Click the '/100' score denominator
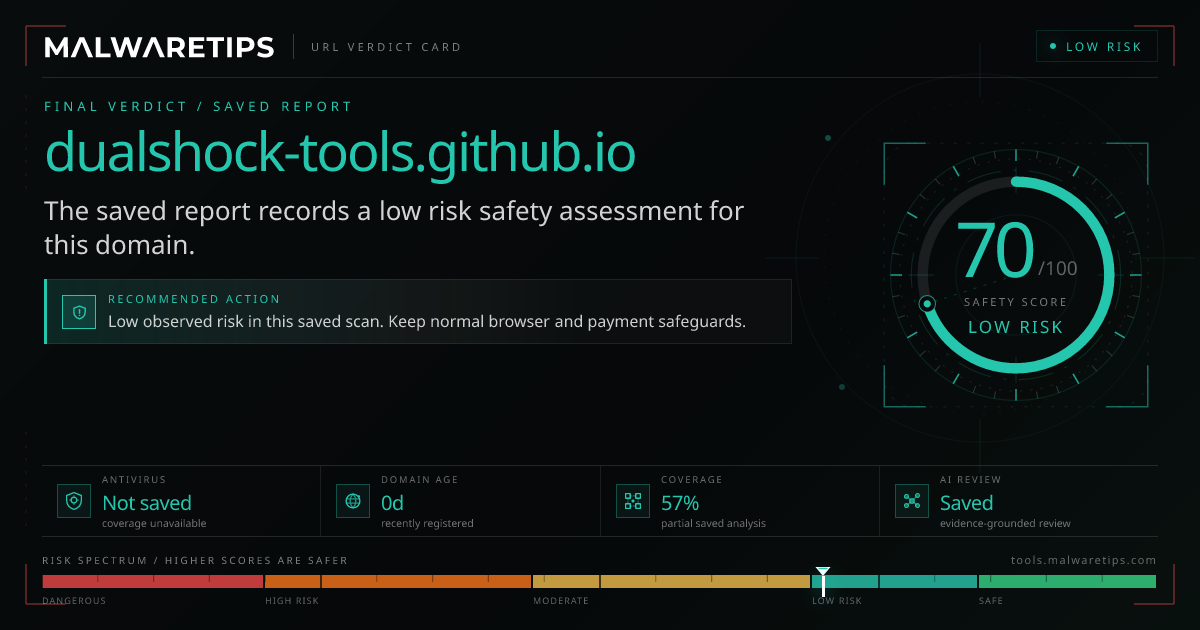This screenshot has height=630, width=1200. (x=1058, y=268)
